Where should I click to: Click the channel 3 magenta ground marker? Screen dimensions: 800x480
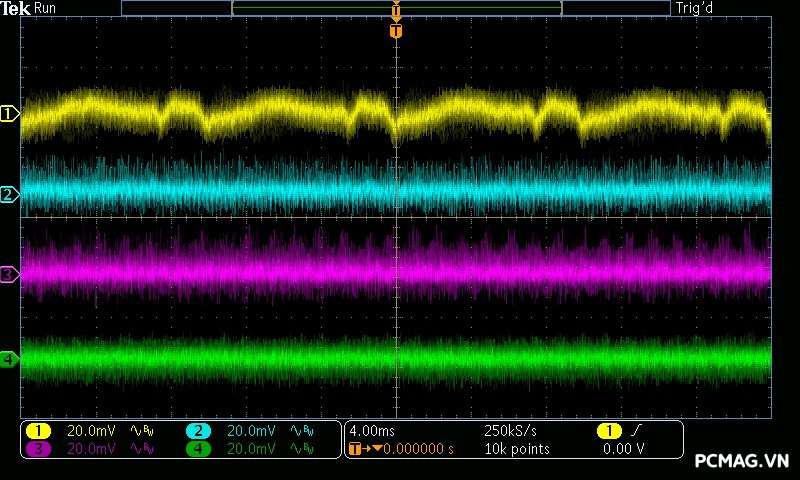(x=9, y=273)
